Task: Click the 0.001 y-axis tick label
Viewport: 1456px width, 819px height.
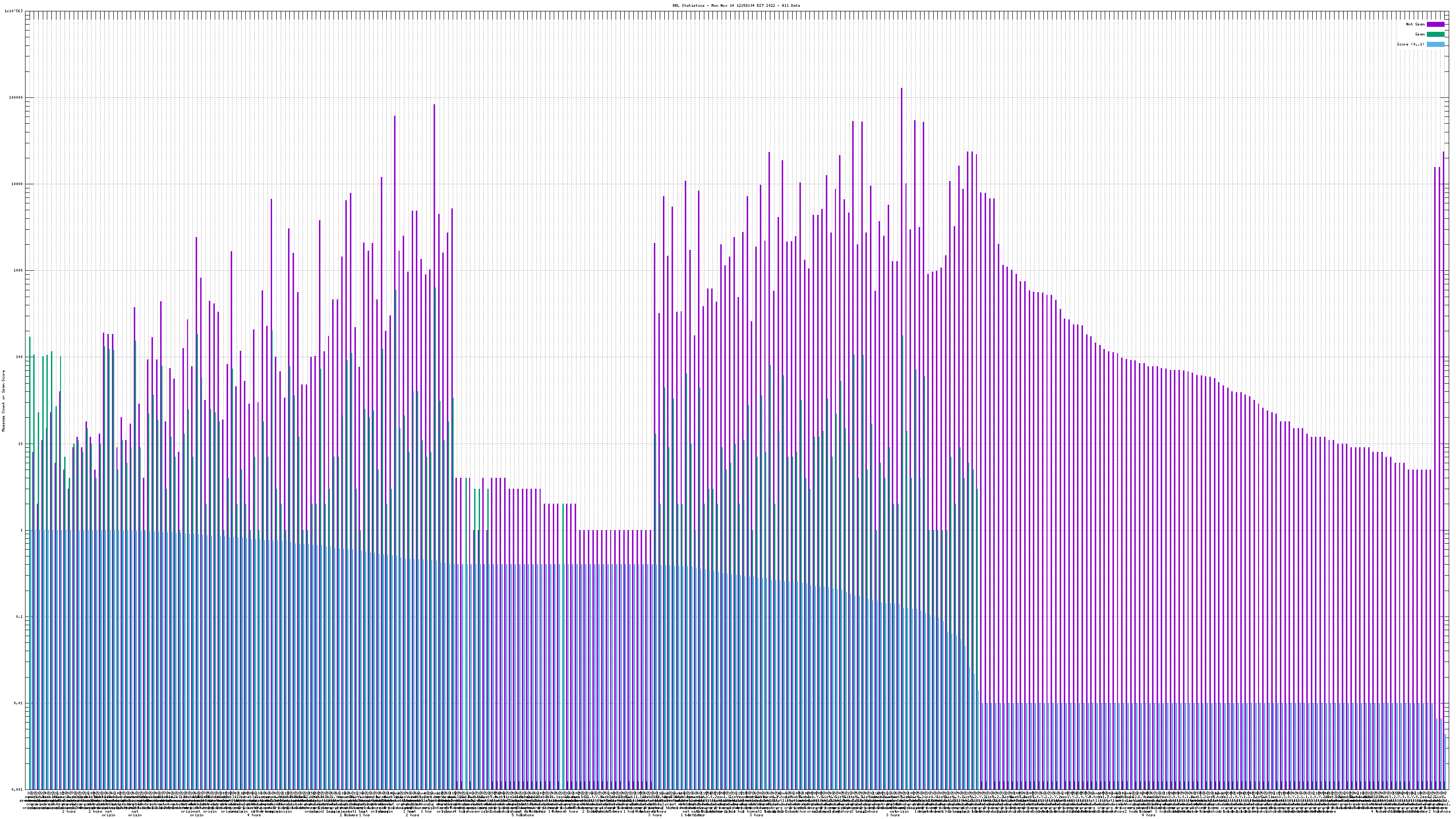Action: (x=18, y=789)
